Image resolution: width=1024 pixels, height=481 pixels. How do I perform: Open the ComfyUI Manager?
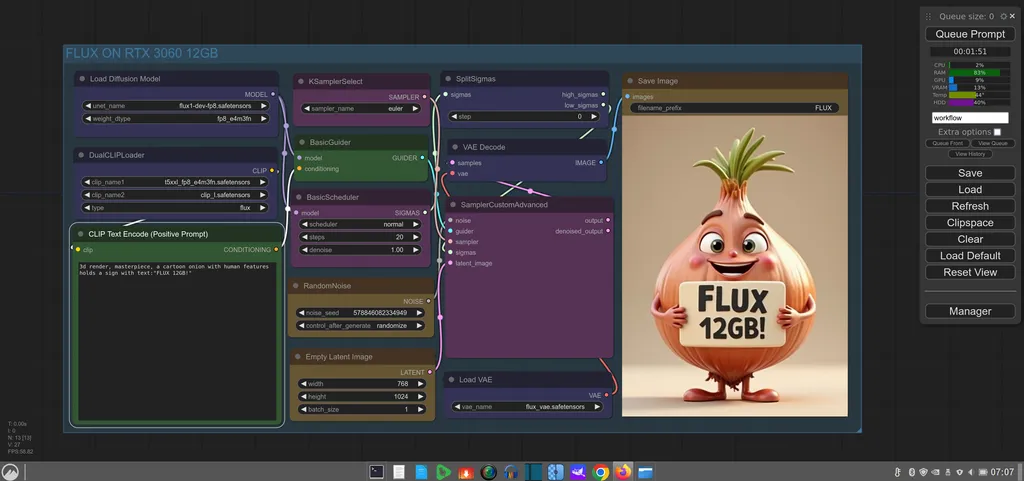[x=970, y=311]
